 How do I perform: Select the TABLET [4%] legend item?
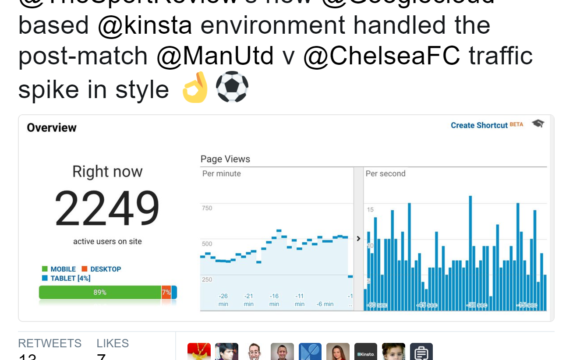click(66, 278)
